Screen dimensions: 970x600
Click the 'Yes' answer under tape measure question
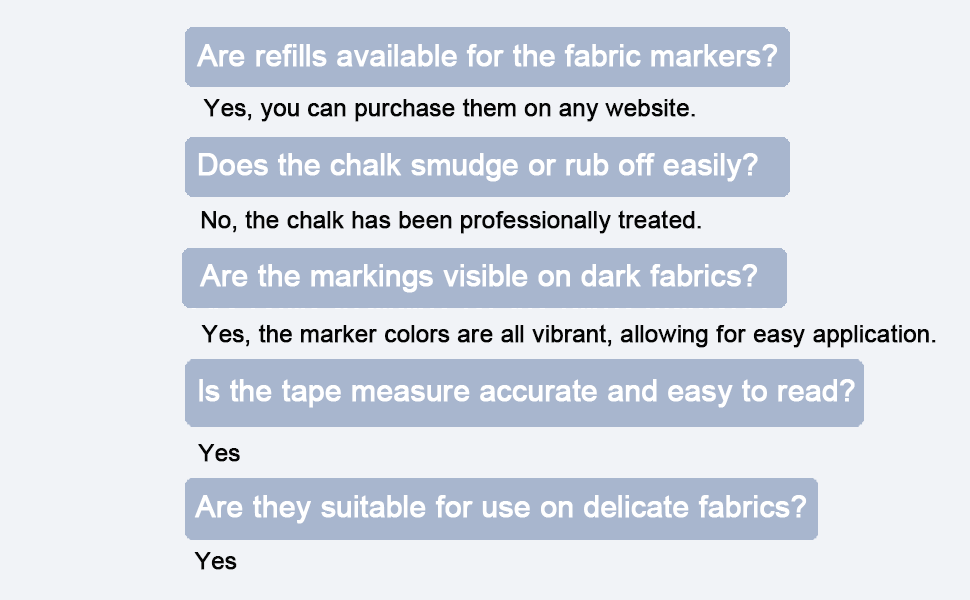coord(219,453)
